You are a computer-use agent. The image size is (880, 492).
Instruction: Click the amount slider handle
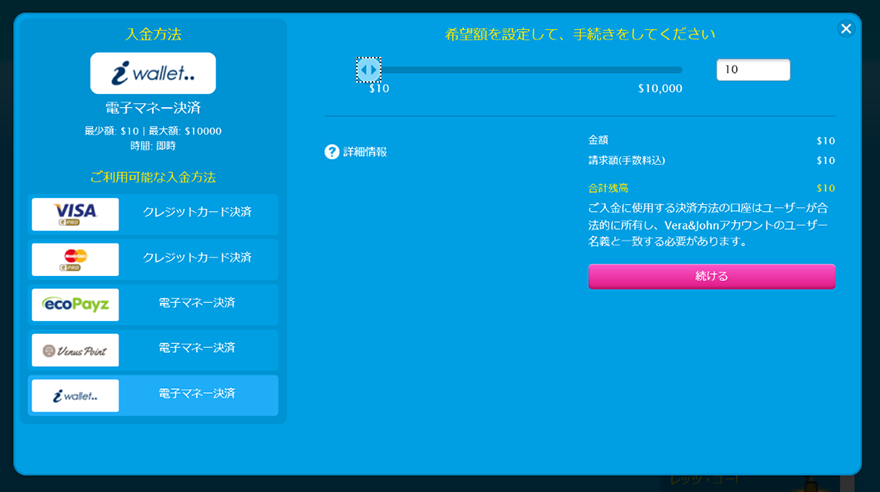369,70
